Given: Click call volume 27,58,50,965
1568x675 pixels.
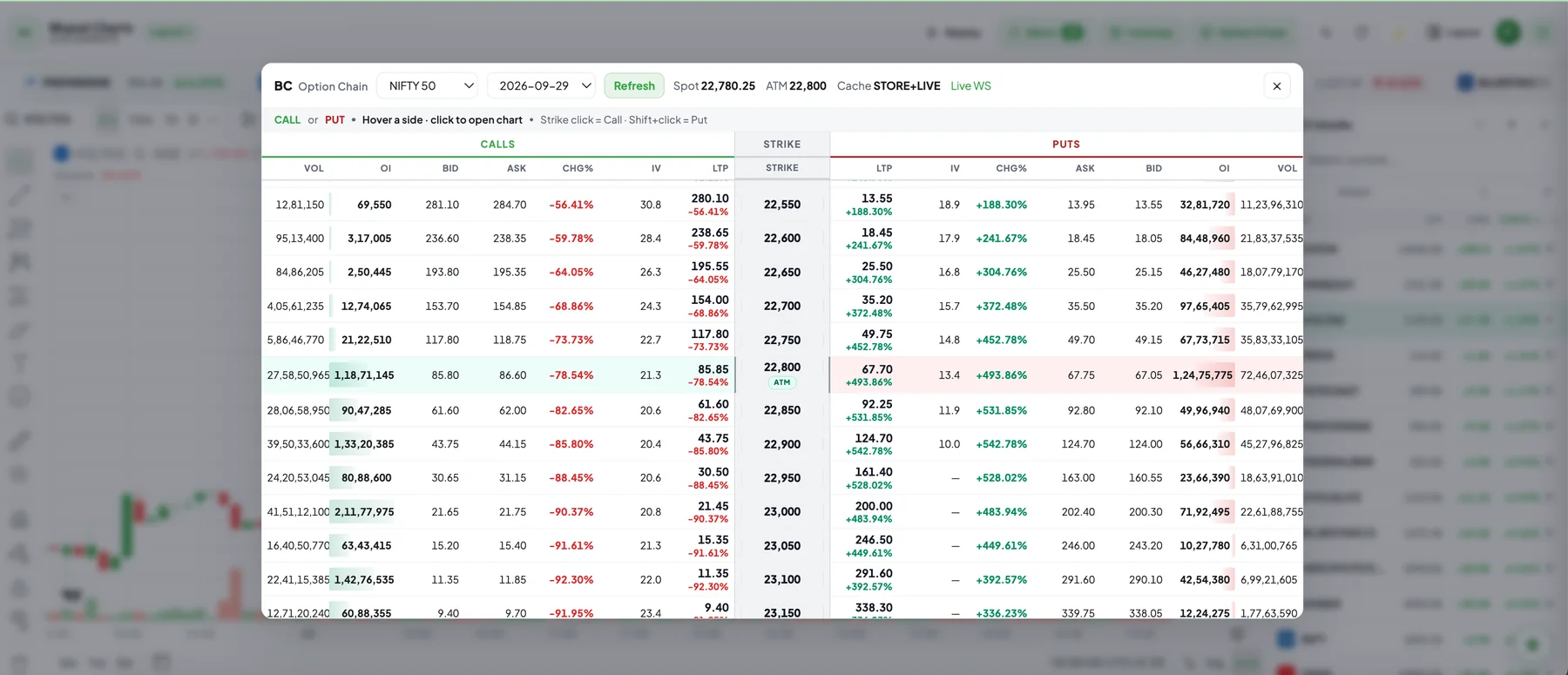Looking at the screenshot, I should (x=298, y=375).
